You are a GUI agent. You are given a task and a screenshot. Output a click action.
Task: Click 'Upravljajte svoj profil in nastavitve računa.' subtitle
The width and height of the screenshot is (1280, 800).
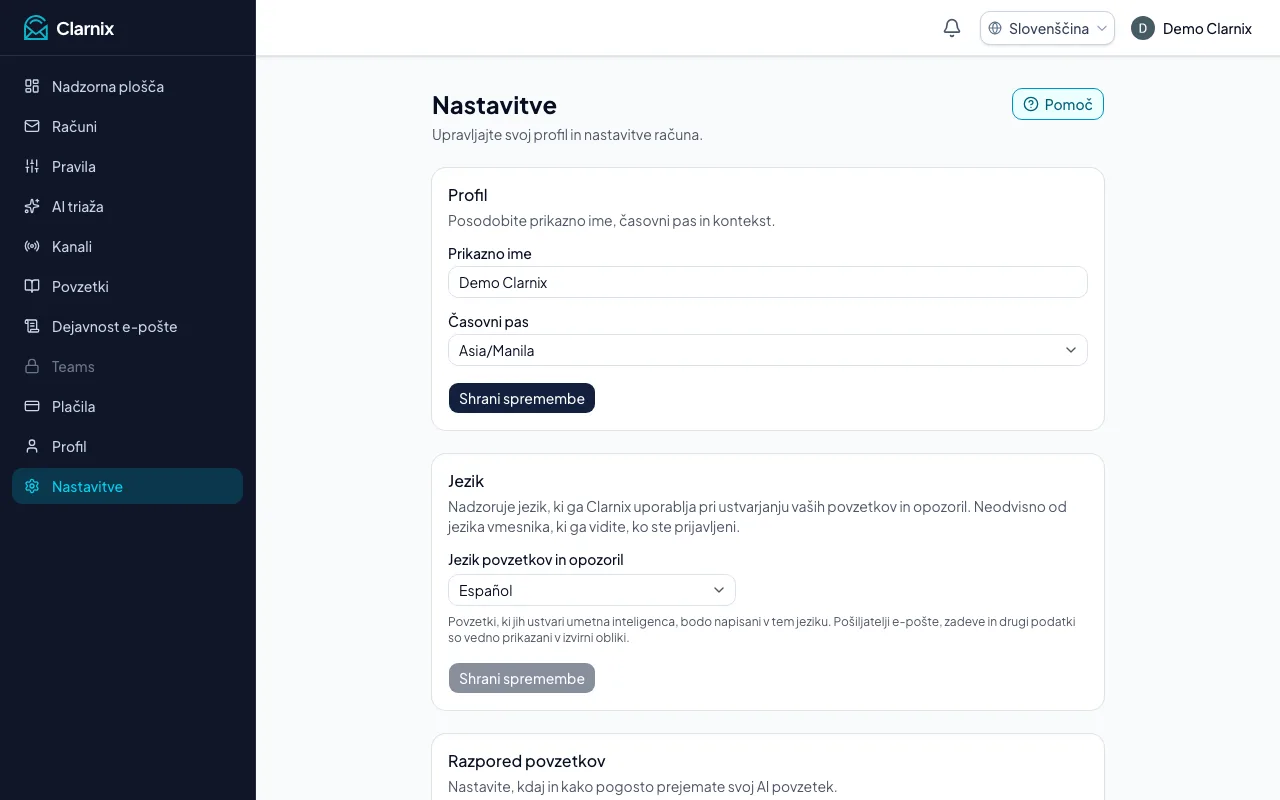tap(567, 135)
